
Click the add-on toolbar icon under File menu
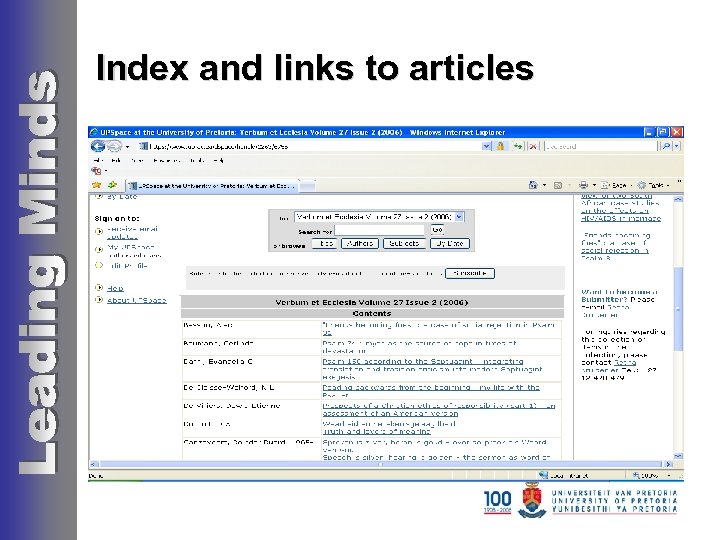pyautogui.click(x=96, y=171)
